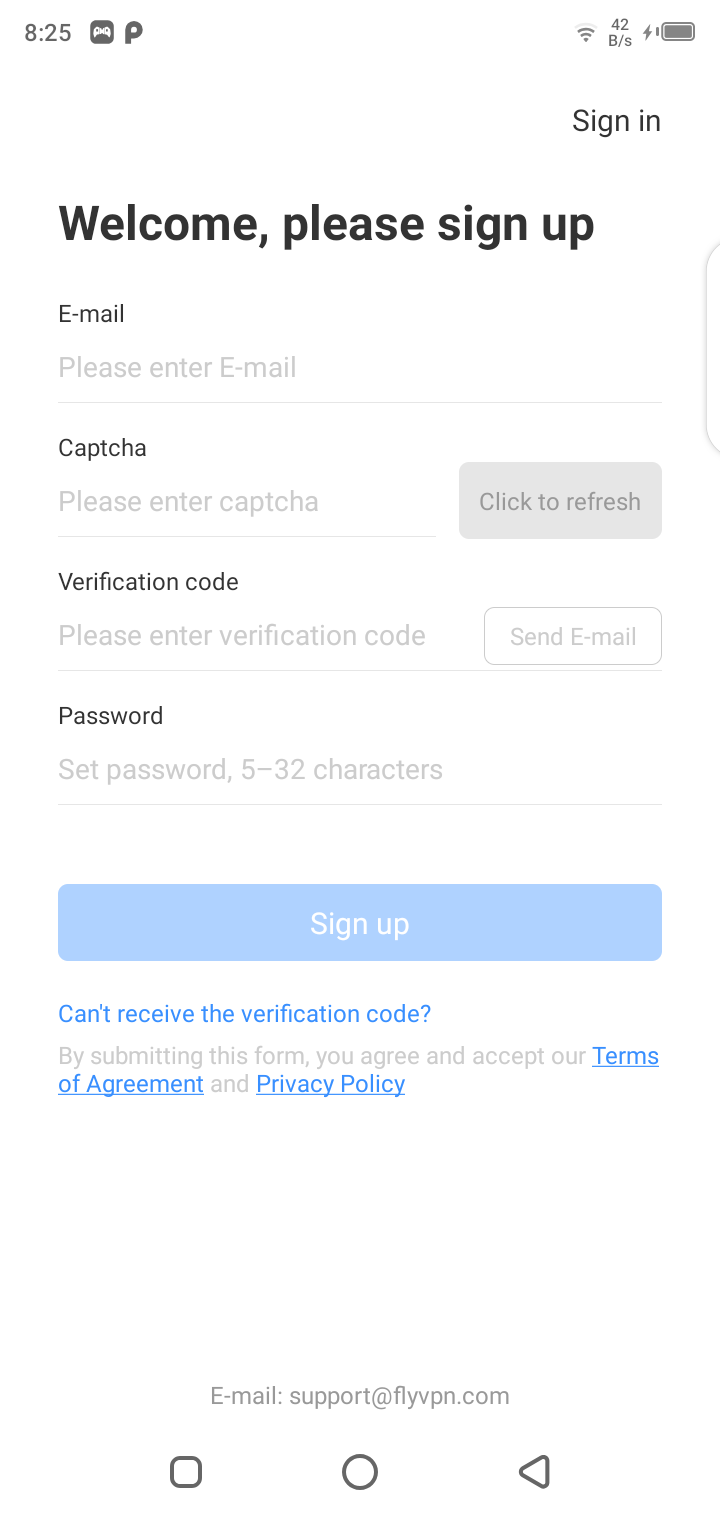Focus the password input field
This screenshot has width=720, height=1520.
360,770
